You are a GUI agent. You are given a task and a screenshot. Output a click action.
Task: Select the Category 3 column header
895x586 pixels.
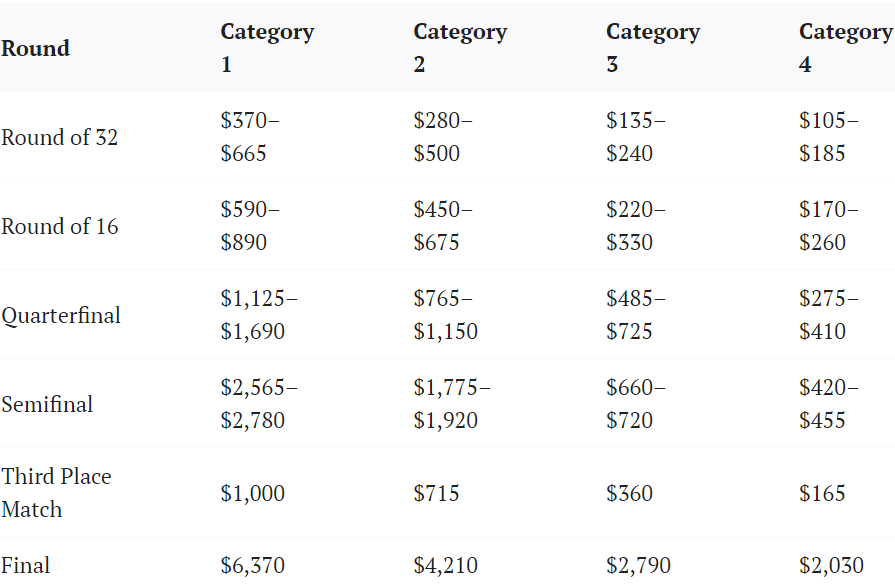click(x=653, y=48)
